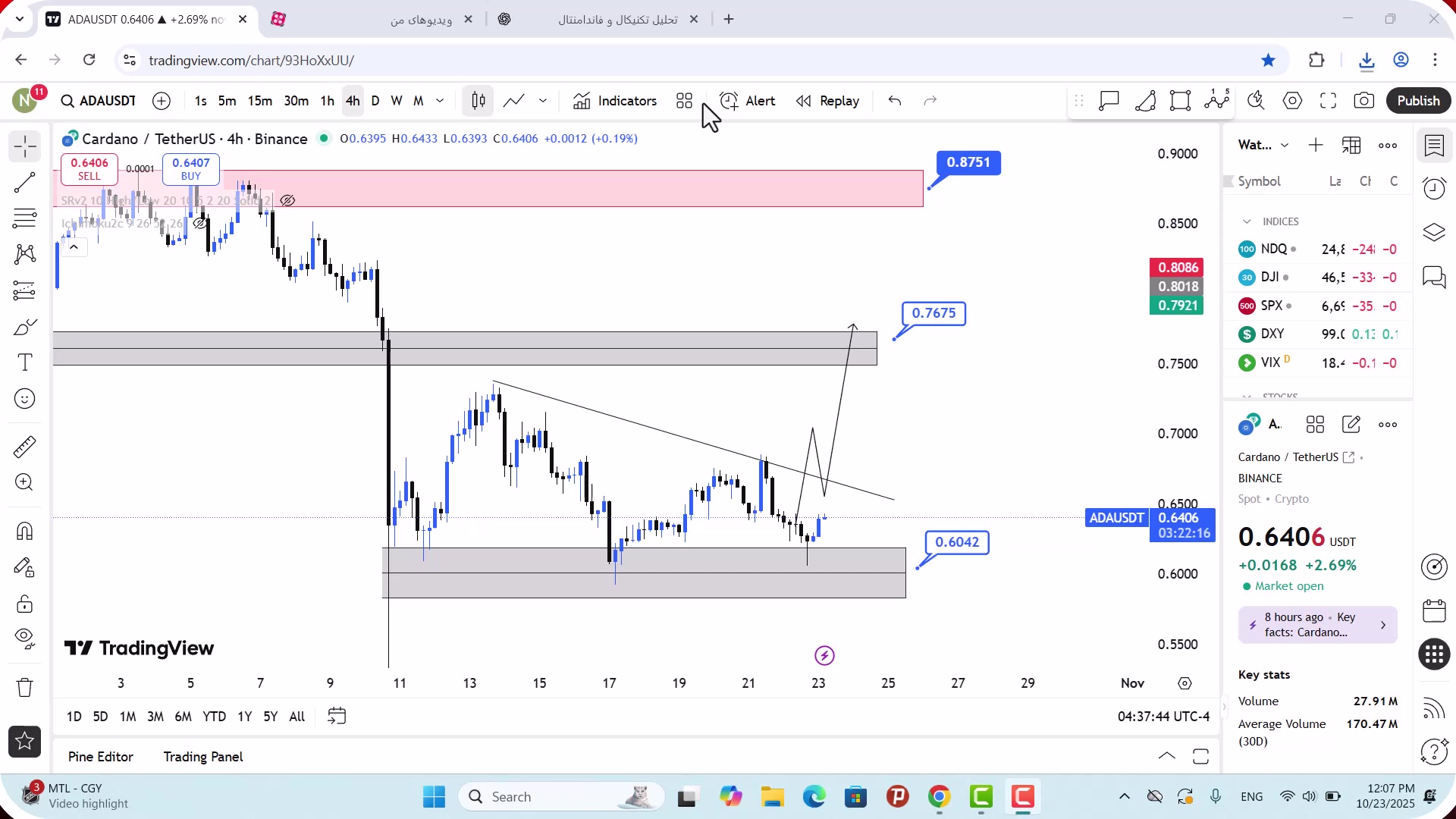
Task: Open the Indicators dialog
Action: pyautogui.click(x=615, y=101)
